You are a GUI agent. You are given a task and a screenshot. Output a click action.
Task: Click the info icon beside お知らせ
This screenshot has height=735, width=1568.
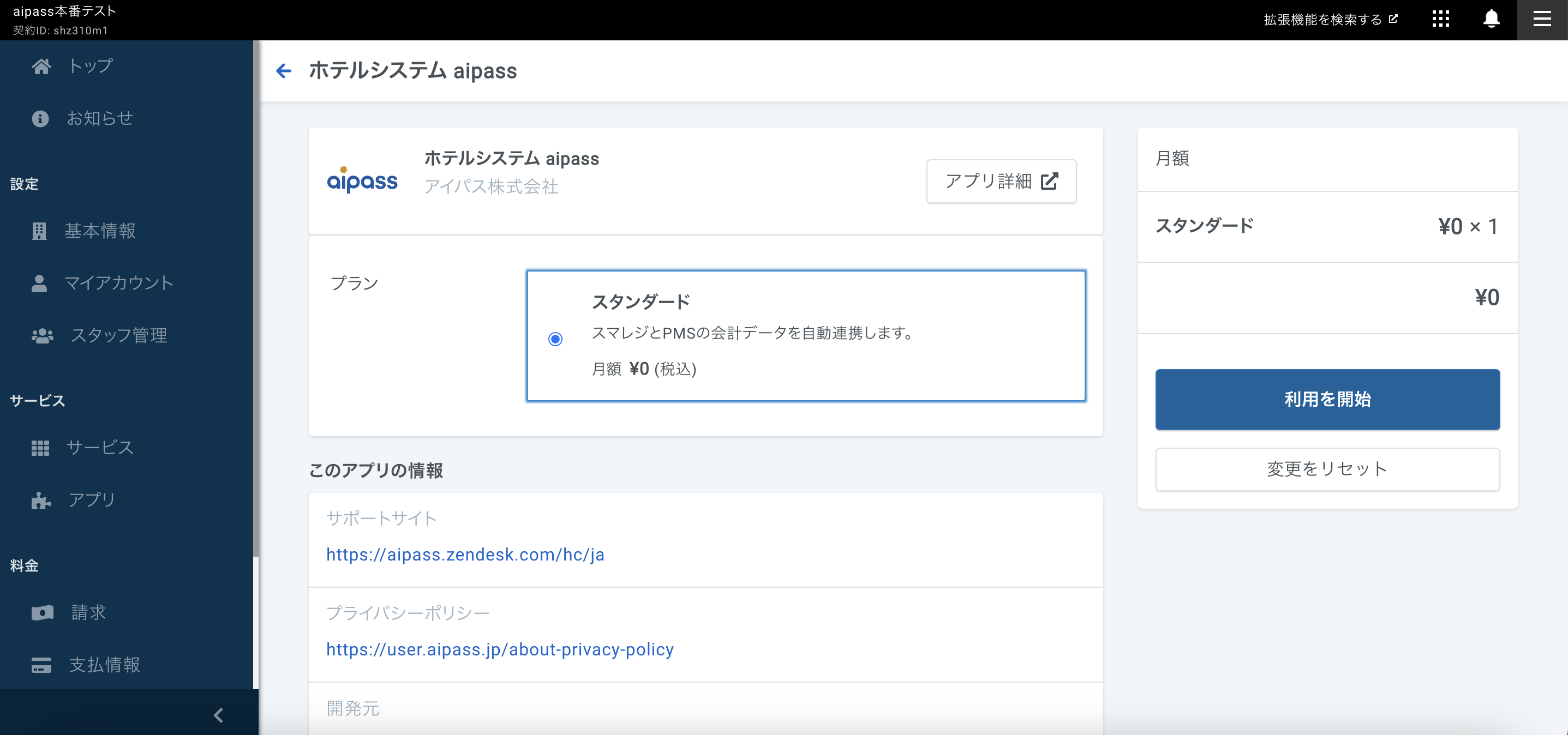pyautogui.click(x=40, y=118)
